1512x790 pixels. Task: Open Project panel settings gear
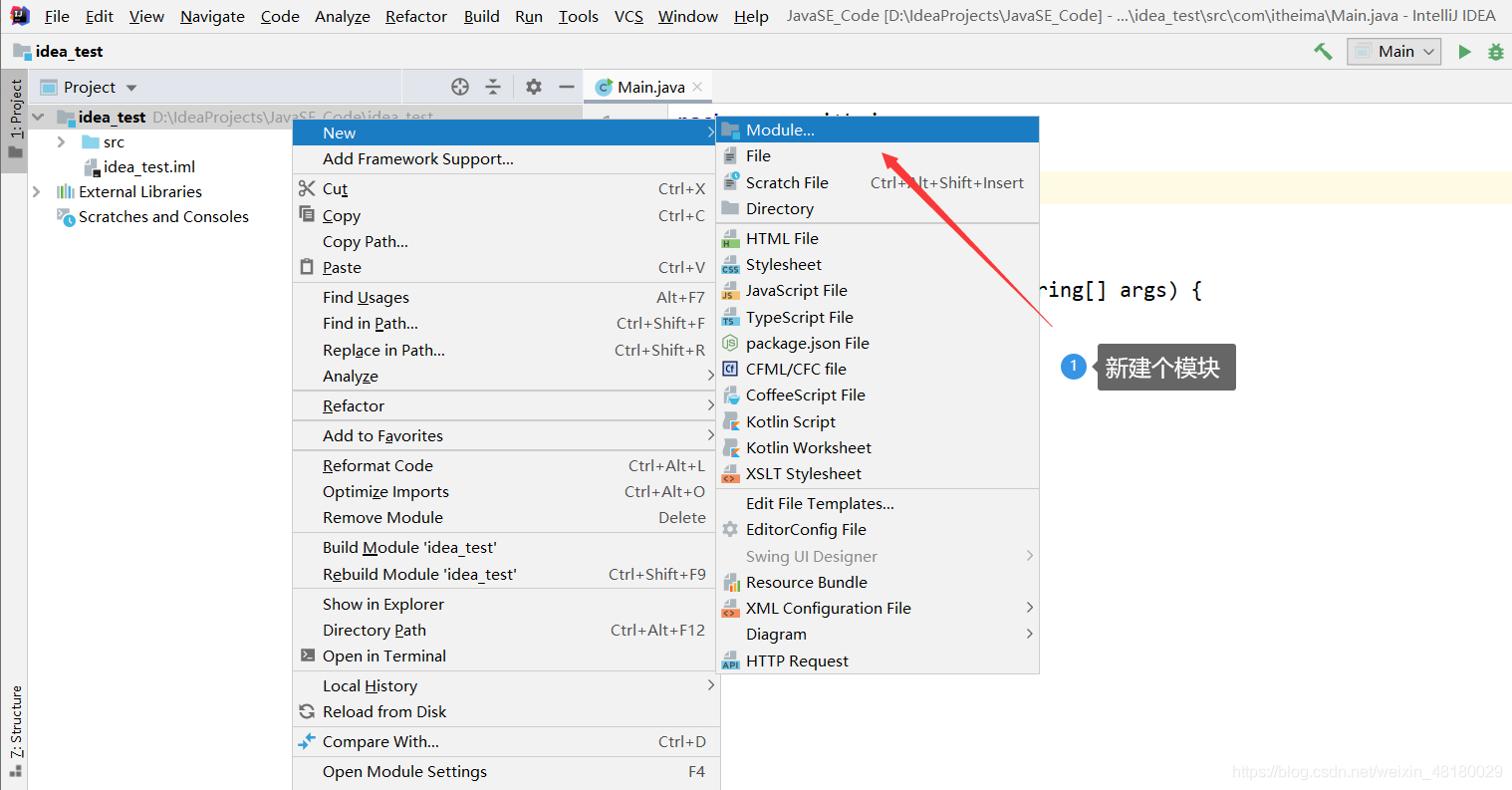(534, 87)
